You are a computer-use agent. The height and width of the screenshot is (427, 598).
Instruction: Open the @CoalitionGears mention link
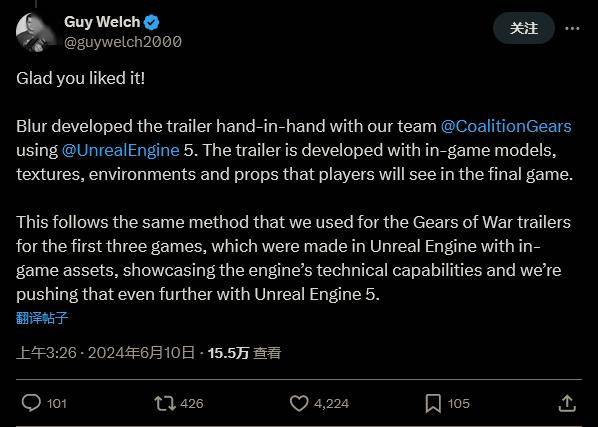(506, 126)
